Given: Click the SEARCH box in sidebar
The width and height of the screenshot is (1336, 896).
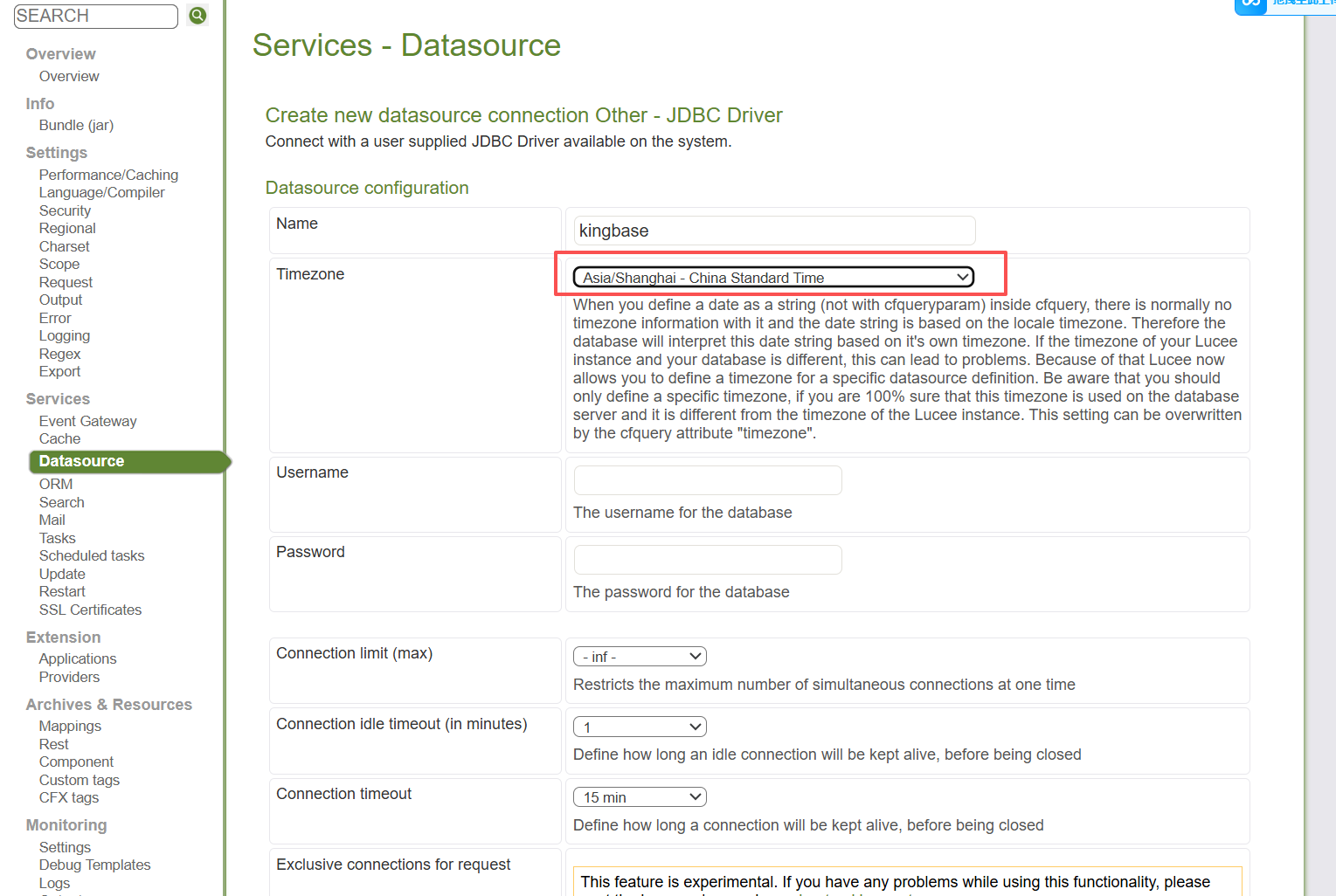Looking at the screenshot, I should [x=96, y=17].
